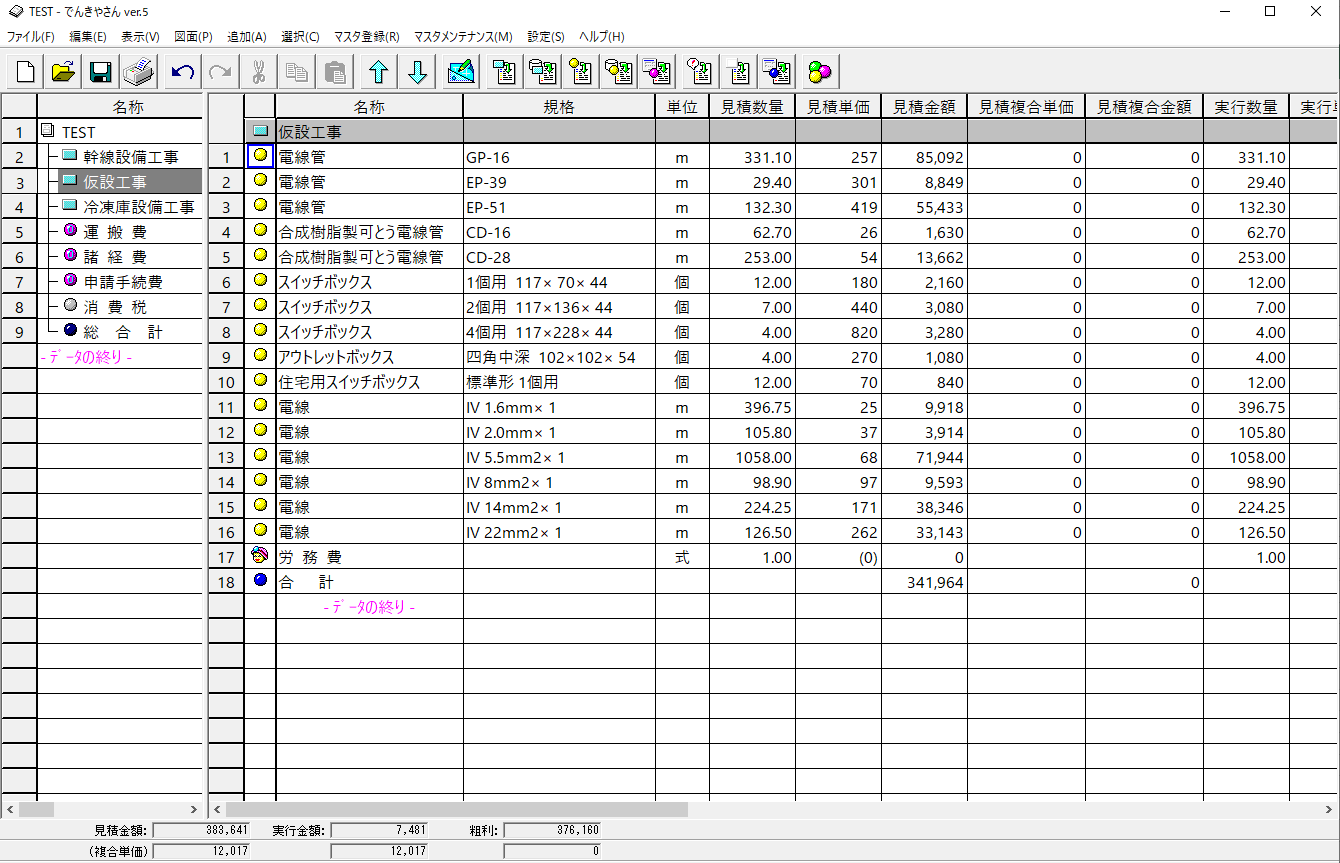Click the Print toolbar icon

(138, 71)
